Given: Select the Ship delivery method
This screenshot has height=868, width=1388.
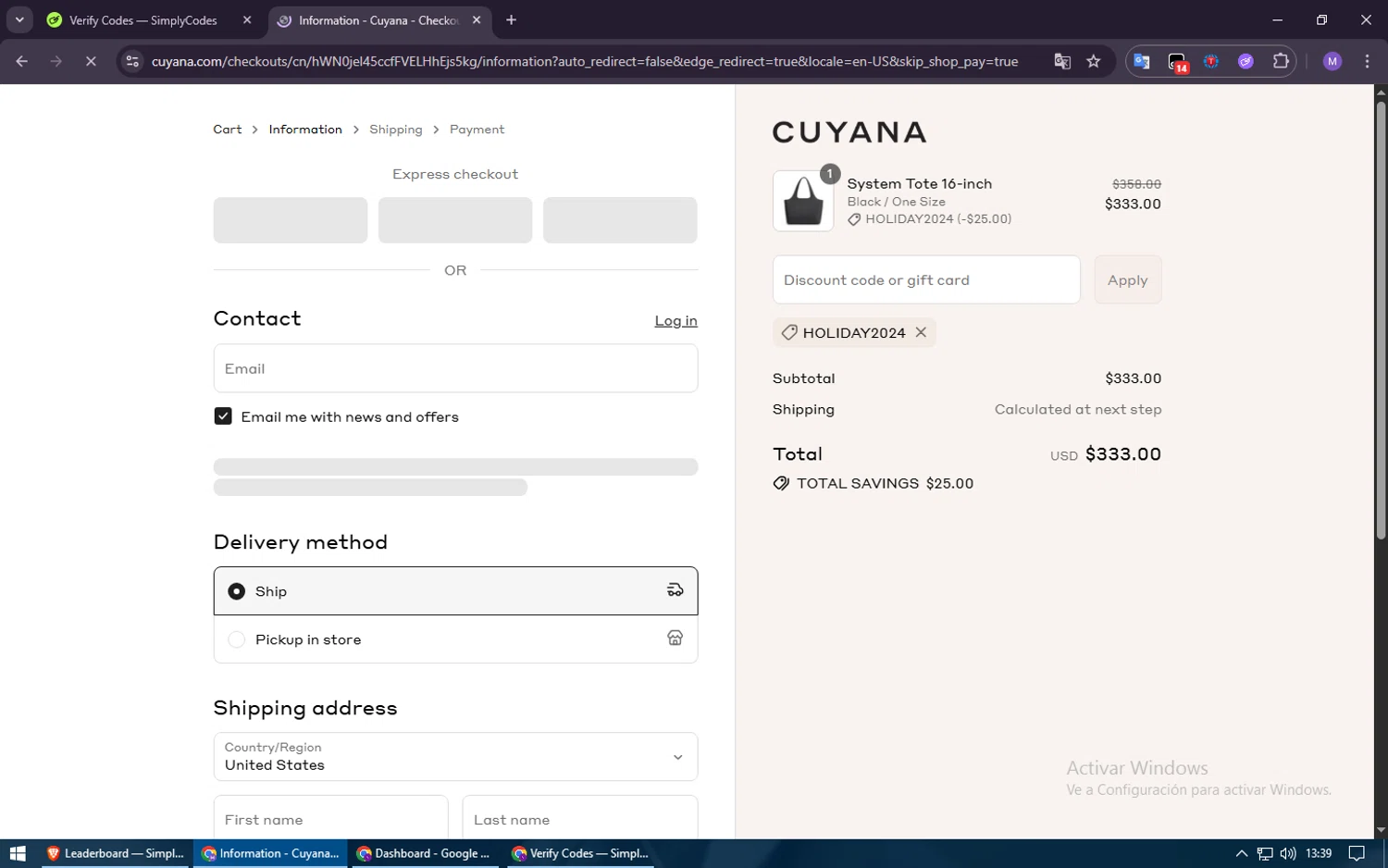Looking at the screenshot, I should tap(455, 590).
